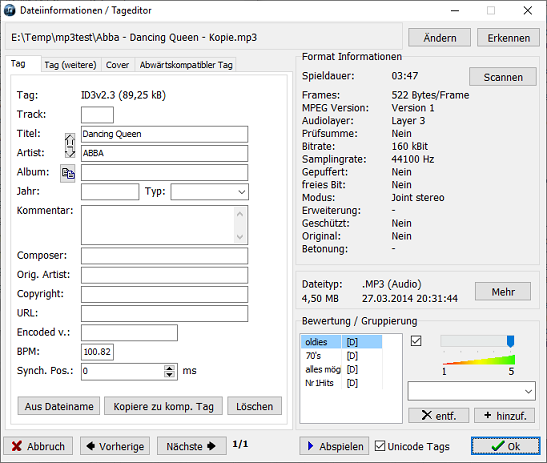Remove grouping with entf. button
This screenshot has width=547, height=463.
(x=439, y=415)
